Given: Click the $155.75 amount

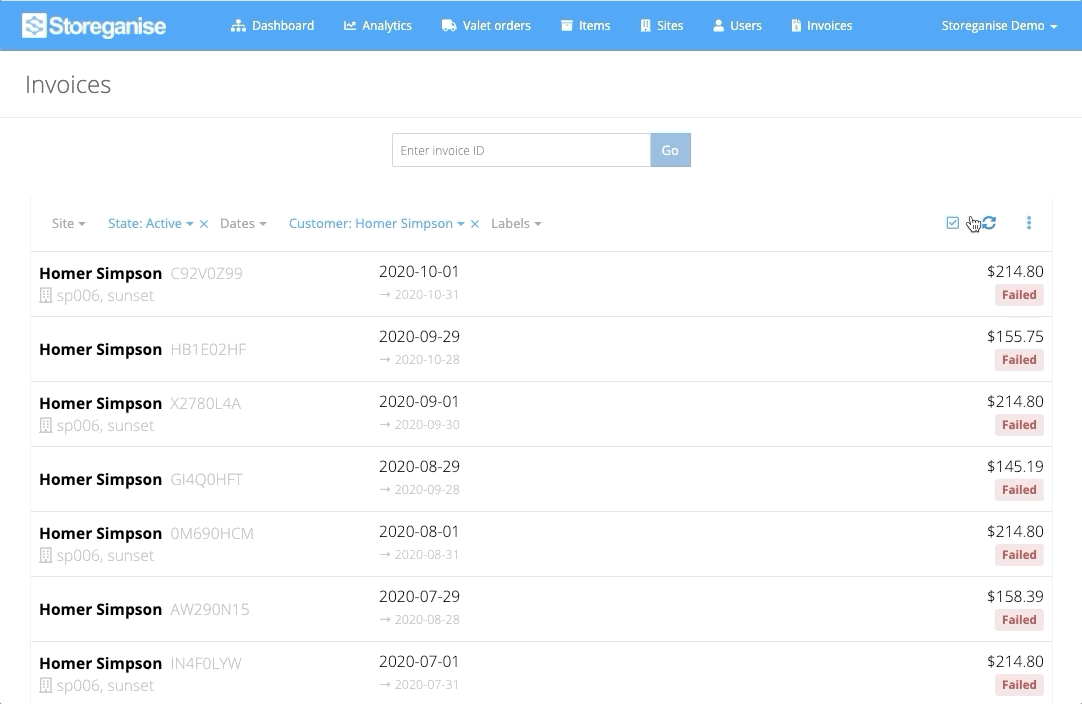Looking at the screenshot, I should pos(1015,336).
